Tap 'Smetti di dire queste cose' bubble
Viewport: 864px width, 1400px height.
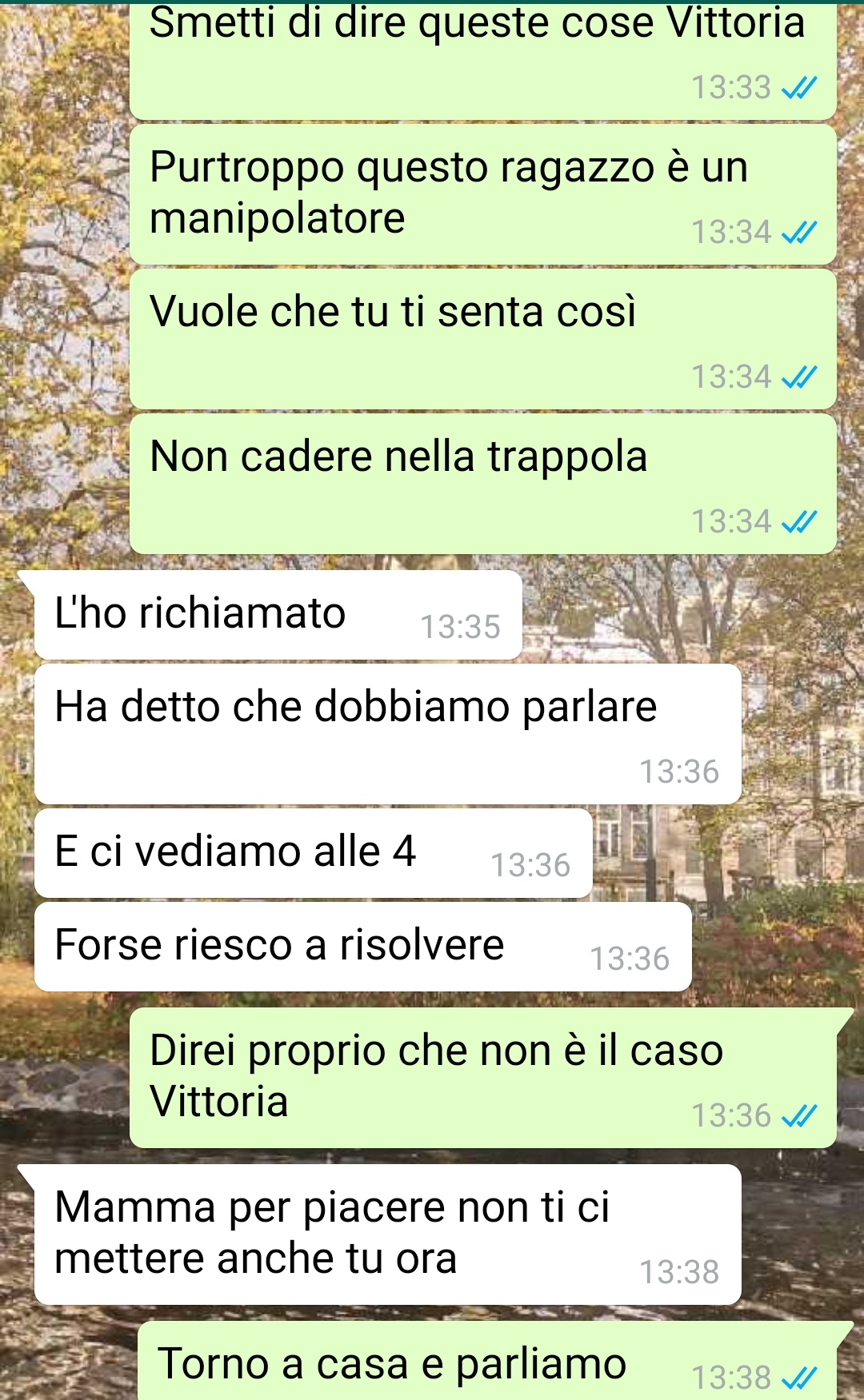point(483,60)
